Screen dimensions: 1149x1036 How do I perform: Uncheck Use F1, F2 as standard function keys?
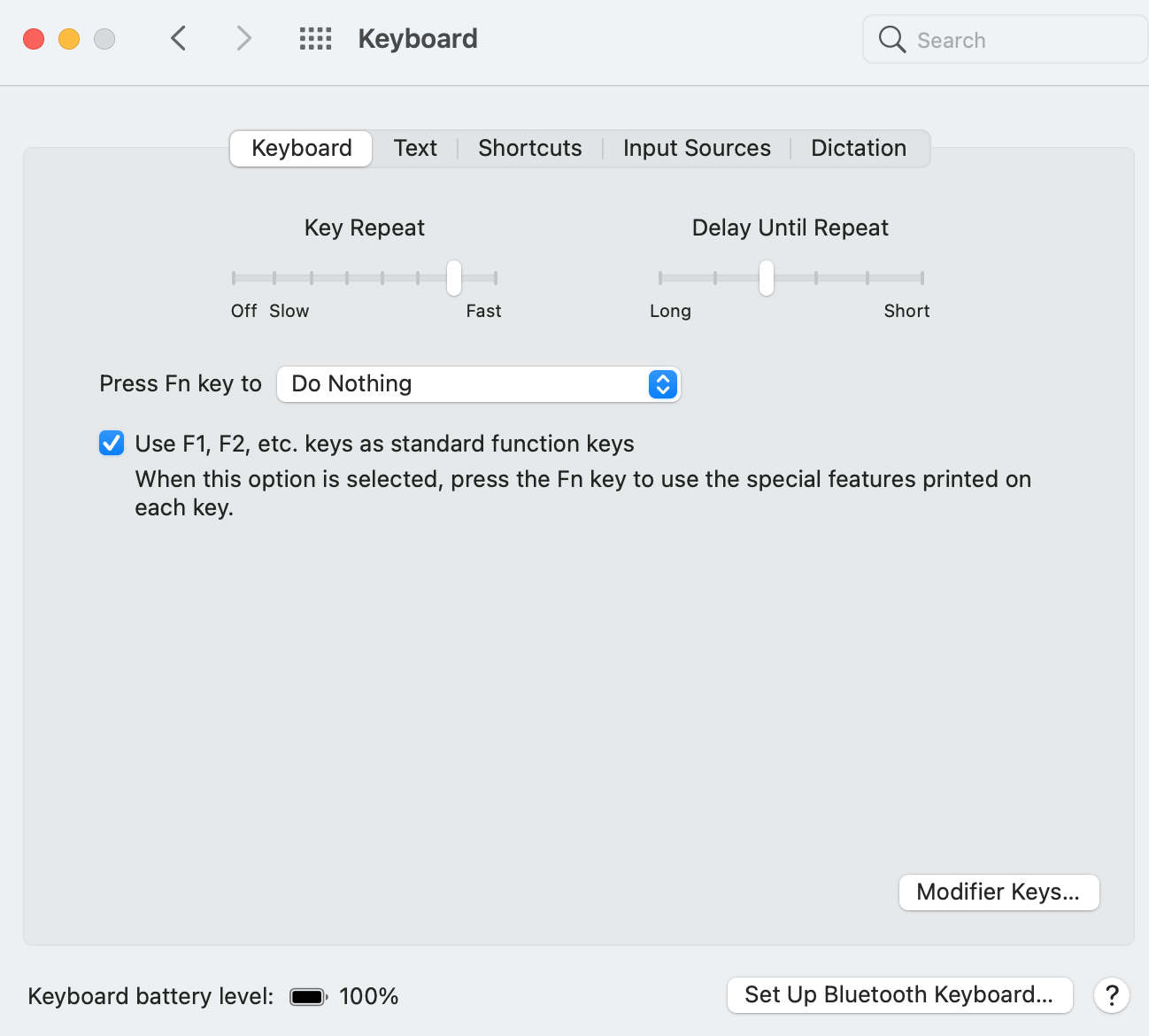point(112,443)
